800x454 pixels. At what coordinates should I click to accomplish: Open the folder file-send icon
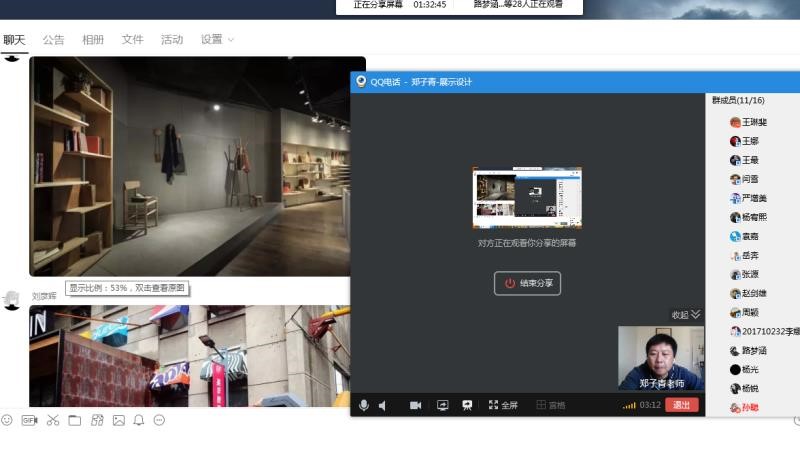pos(74,420)
